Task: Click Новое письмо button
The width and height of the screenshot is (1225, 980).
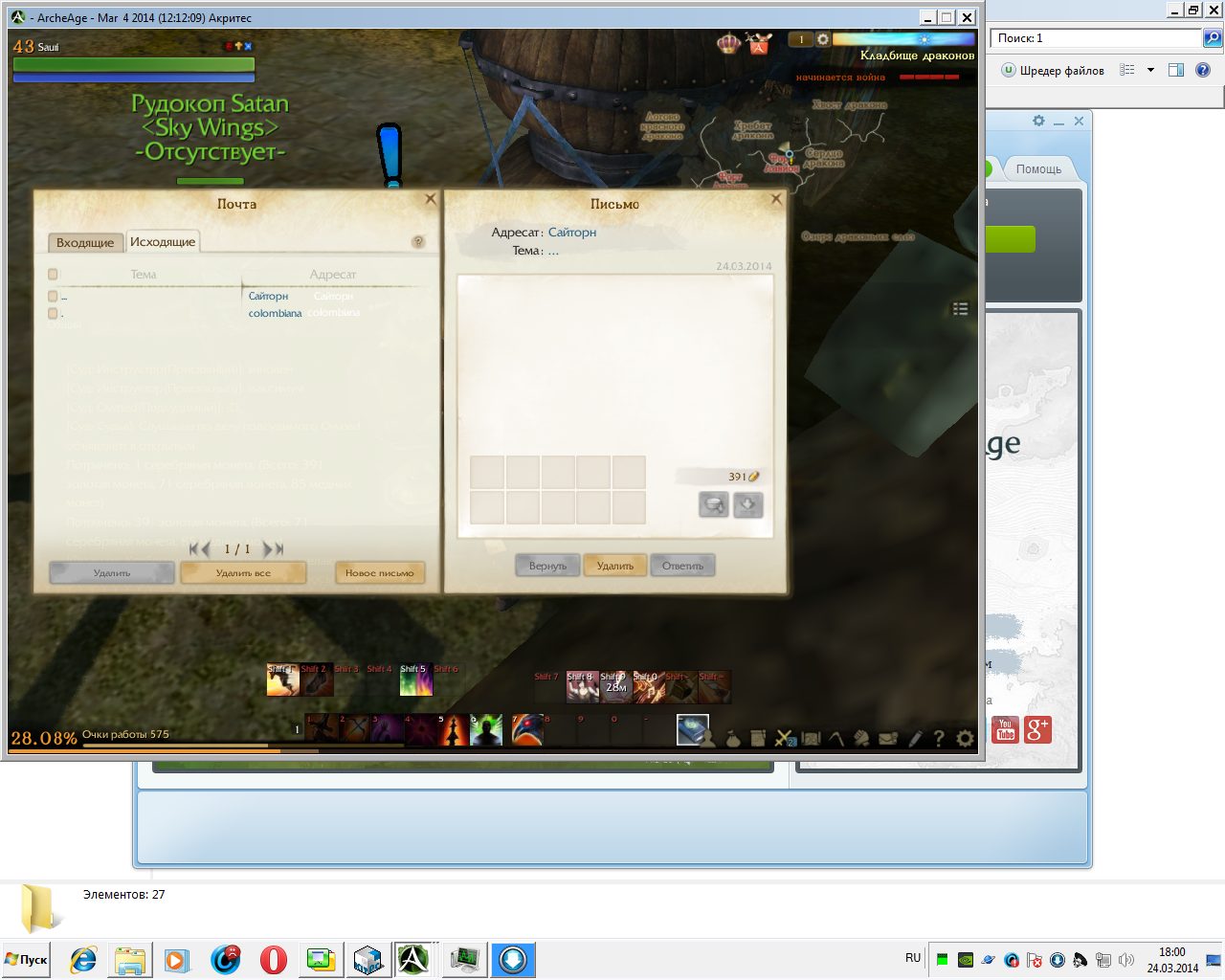Action: click(380, 573)
